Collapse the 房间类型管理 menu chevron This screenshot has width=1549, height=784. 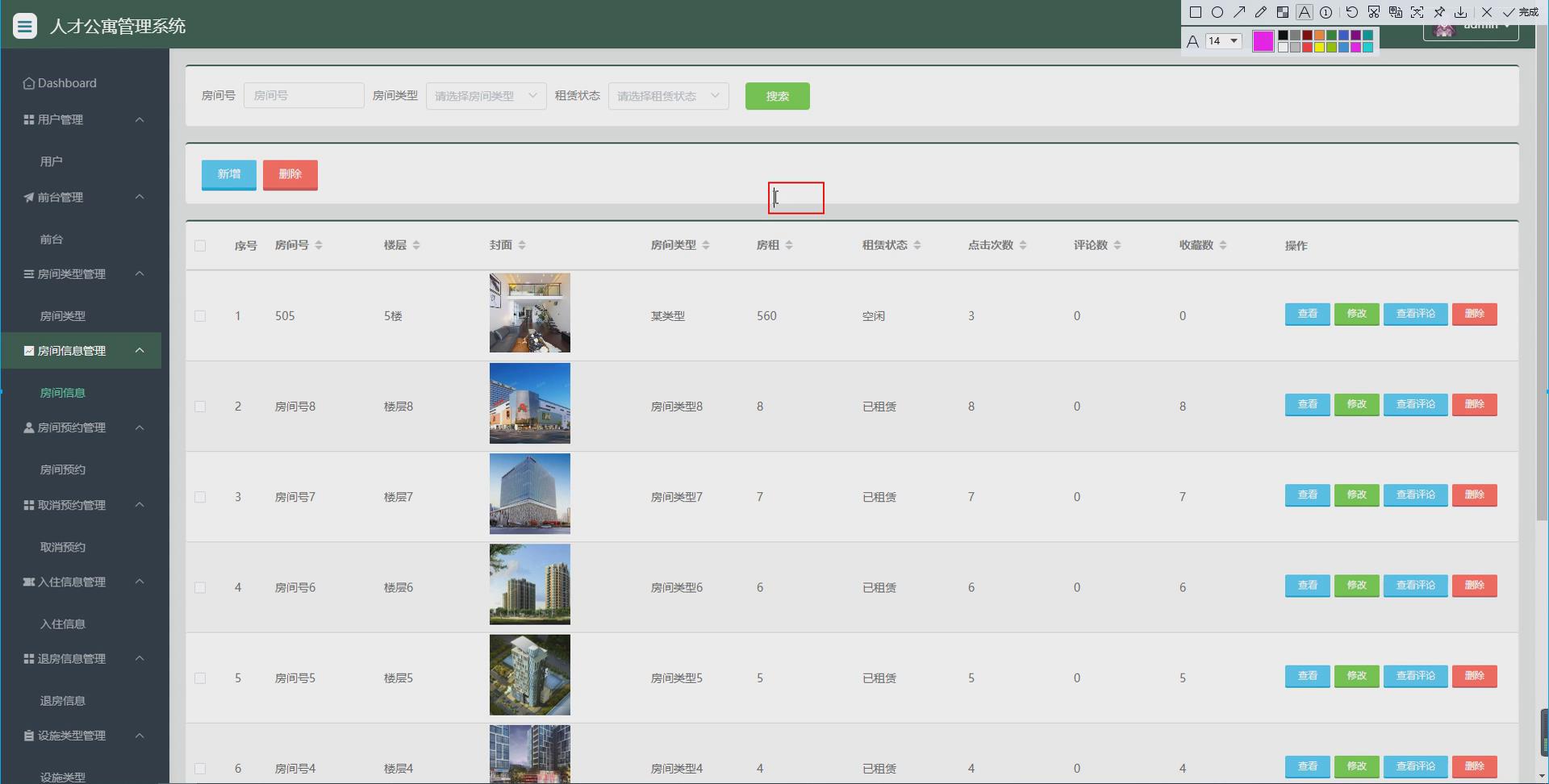coord(140,274)
